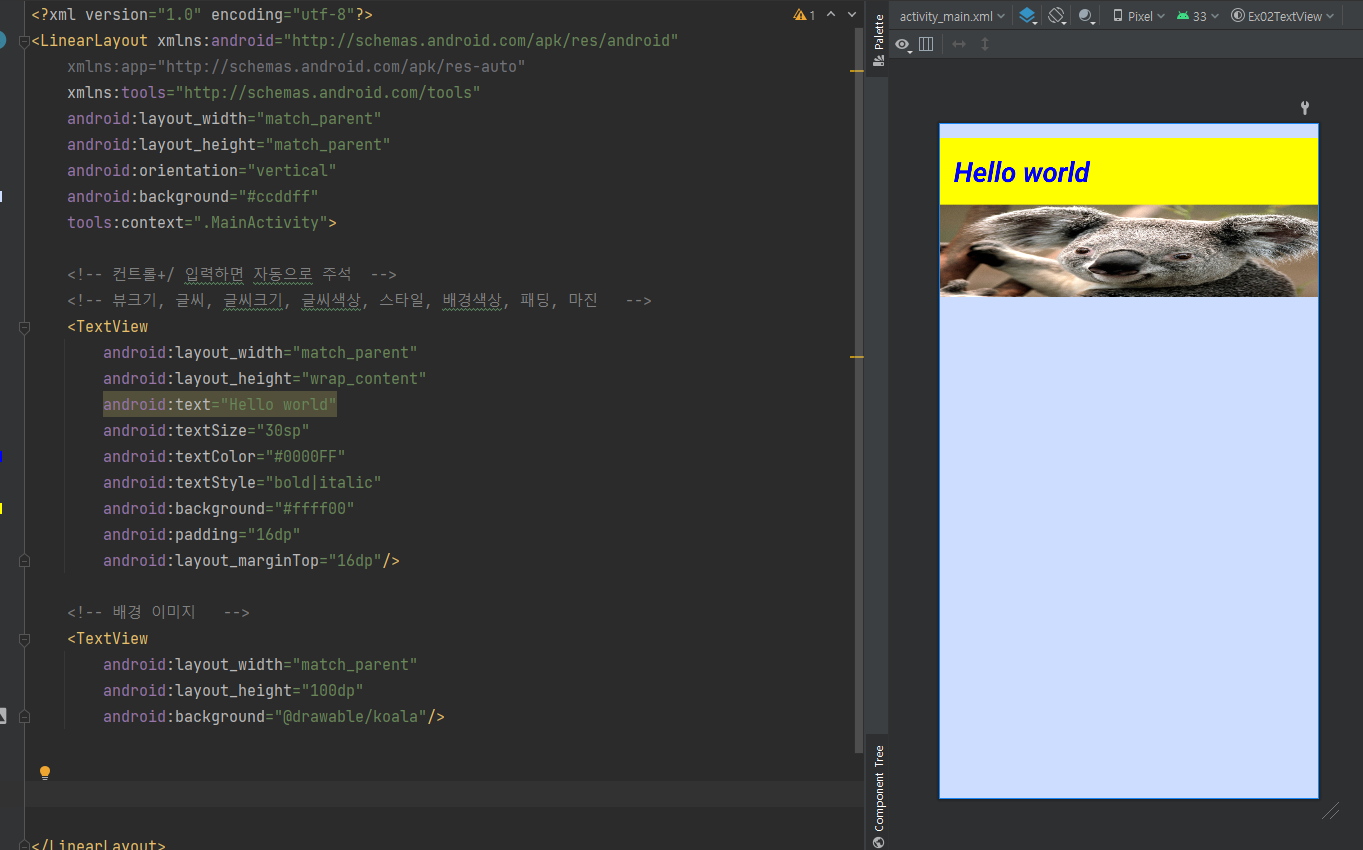Image resolution: width=1363 pixels, height=850 pixels.
Task: Click the yellow #ffff00 gutter color swatch
Action: click(1, 508)
